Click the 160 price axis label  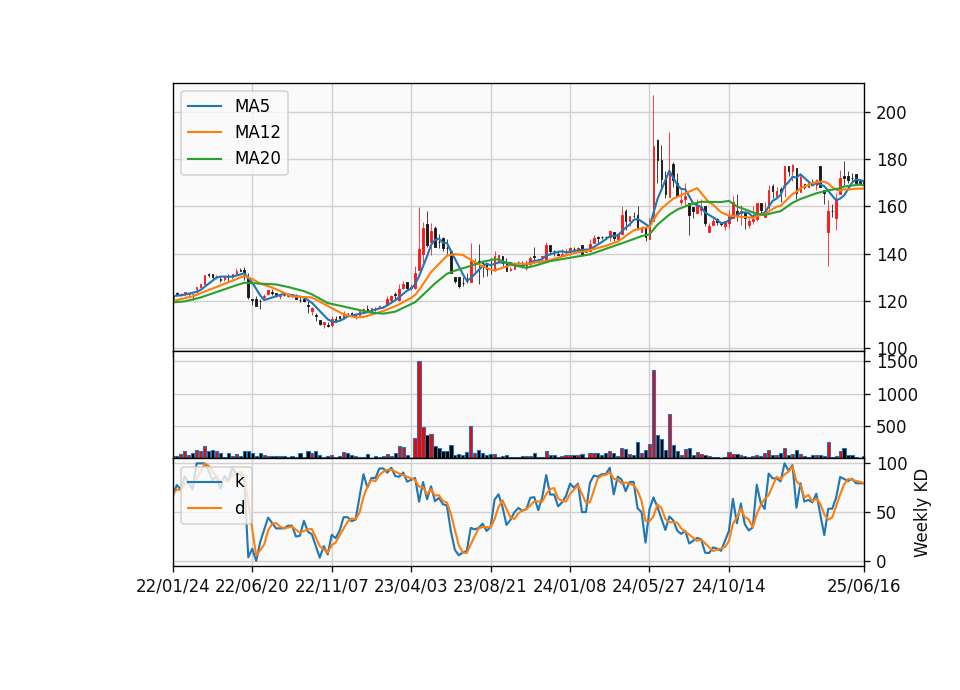(891, 207)
